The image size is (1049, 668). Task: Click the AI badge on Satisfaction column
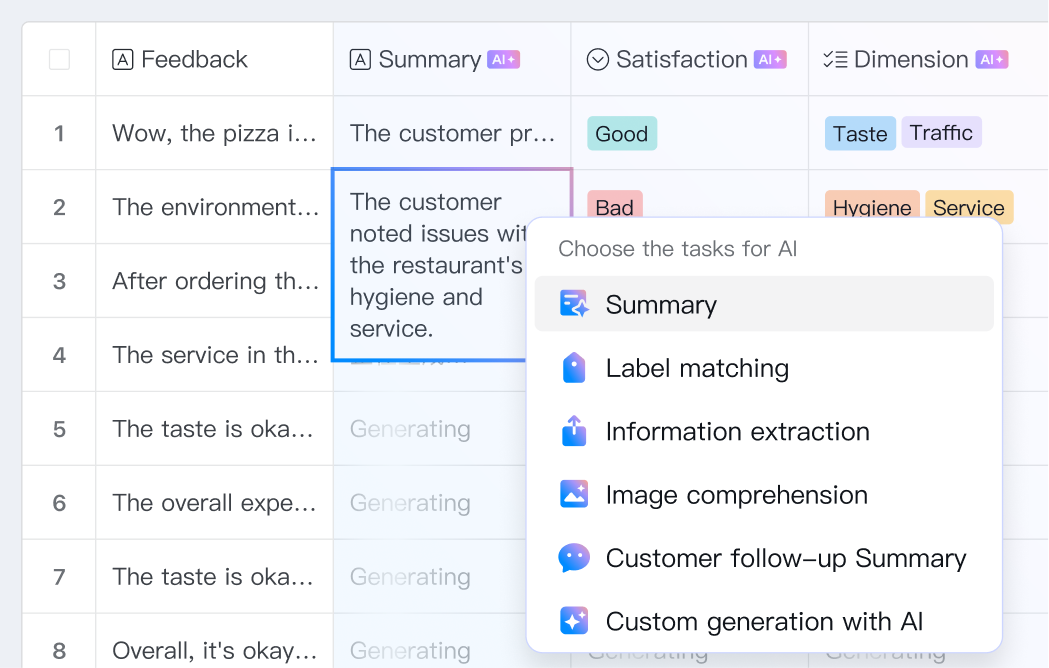click(x=770, y=60)
